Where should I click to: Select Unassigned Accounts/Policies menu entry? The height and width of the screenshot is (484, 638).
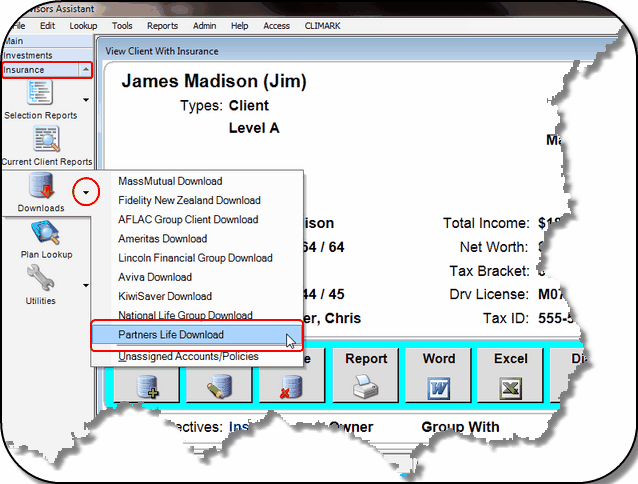[x=188, y=356]
